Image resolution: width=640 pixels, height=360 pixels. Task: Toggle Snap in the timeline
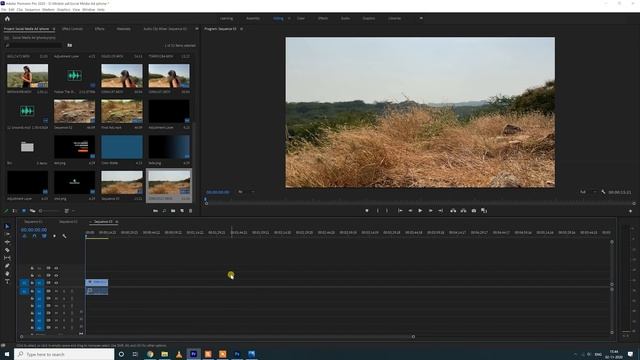tap(34, 236)
